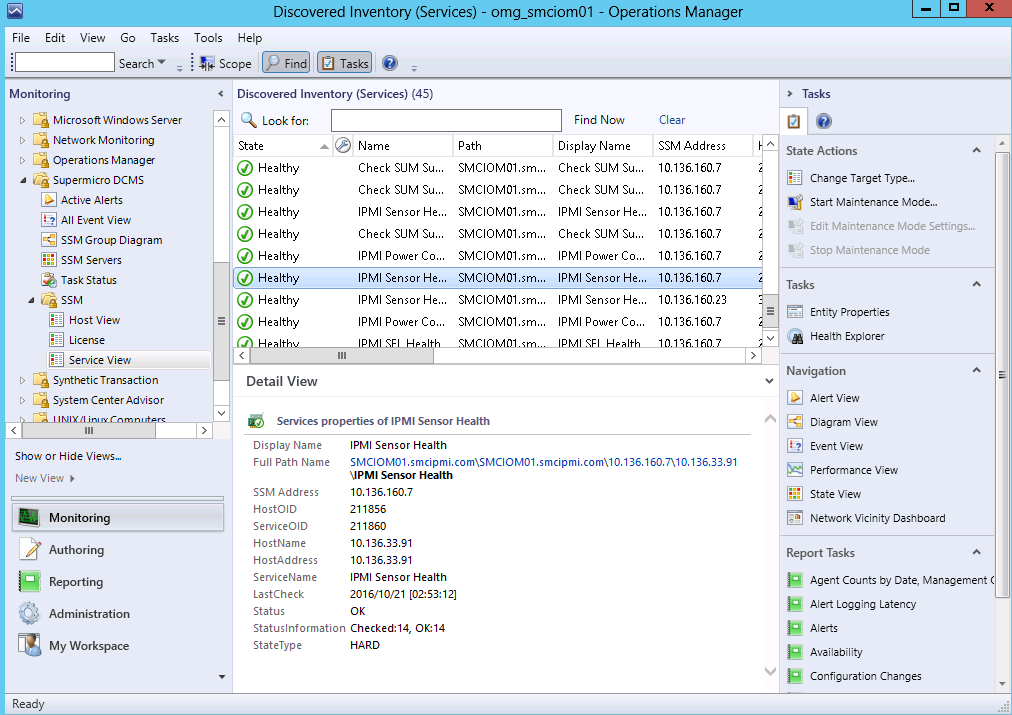Click the Health Explorer icon
The width and height of the screenshot is (1012, 715).
[x=795, y=336]
